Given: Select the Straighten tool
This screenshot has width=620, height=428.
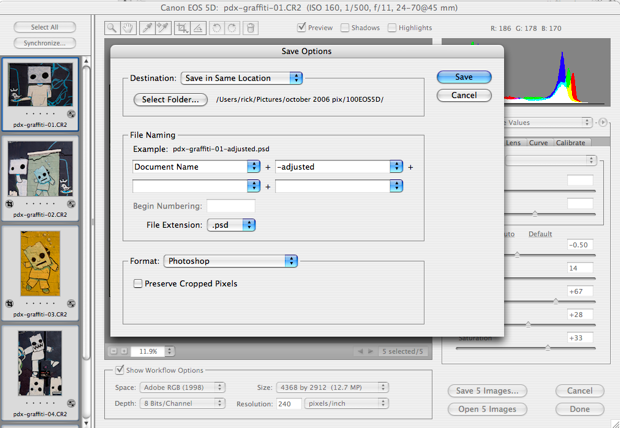Looking at the screenshot, I should click(x=198, y=28).
